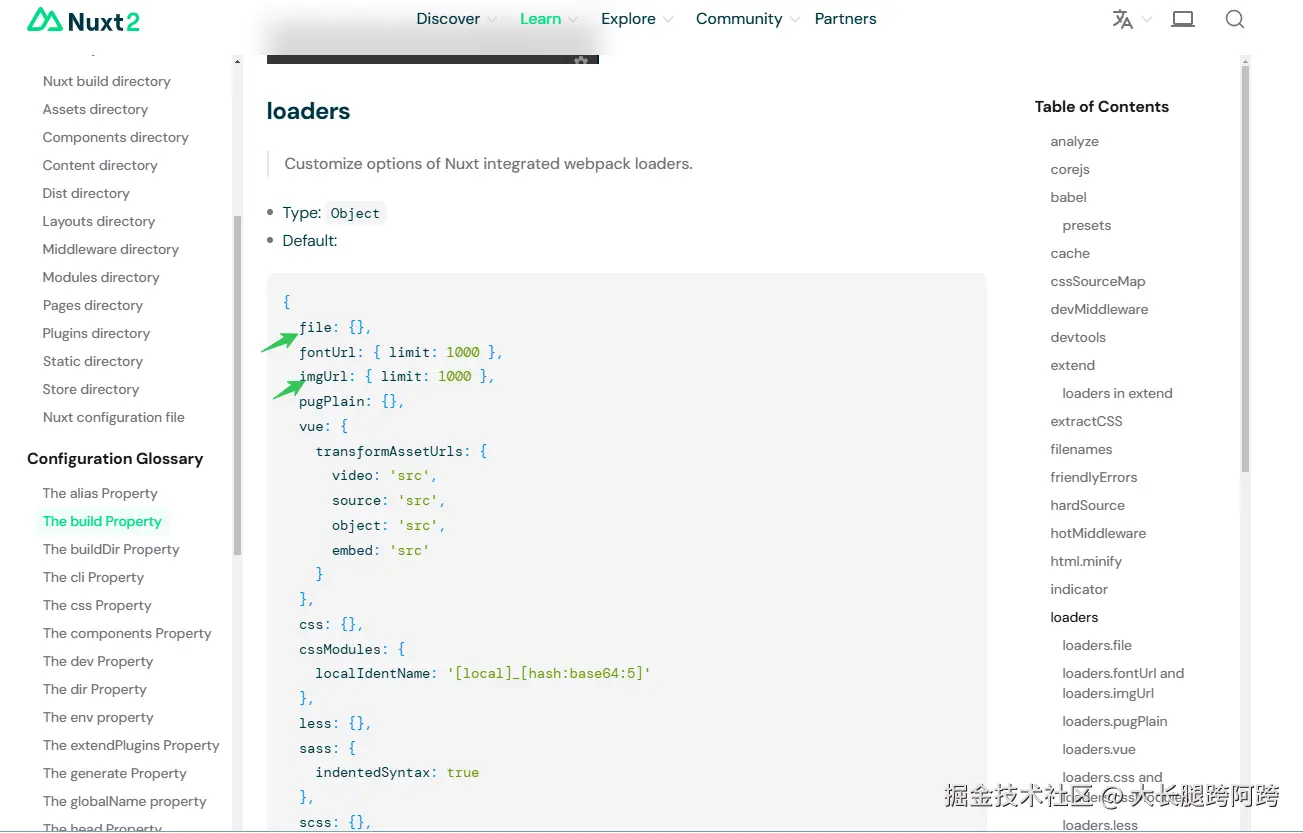Jump to filenames in Table of Contents
The image size is (1303, 833).
click(x=1082, y=449)
